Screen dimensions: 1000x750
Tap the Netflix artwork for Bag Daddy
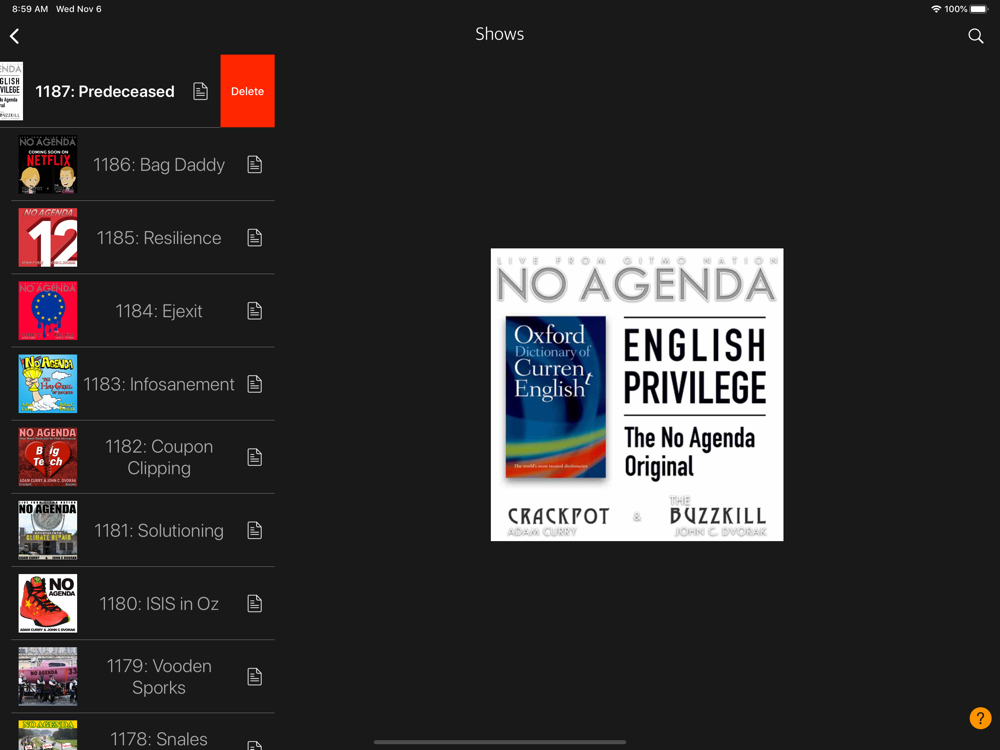pyautogui.click(x=48, y=165)
